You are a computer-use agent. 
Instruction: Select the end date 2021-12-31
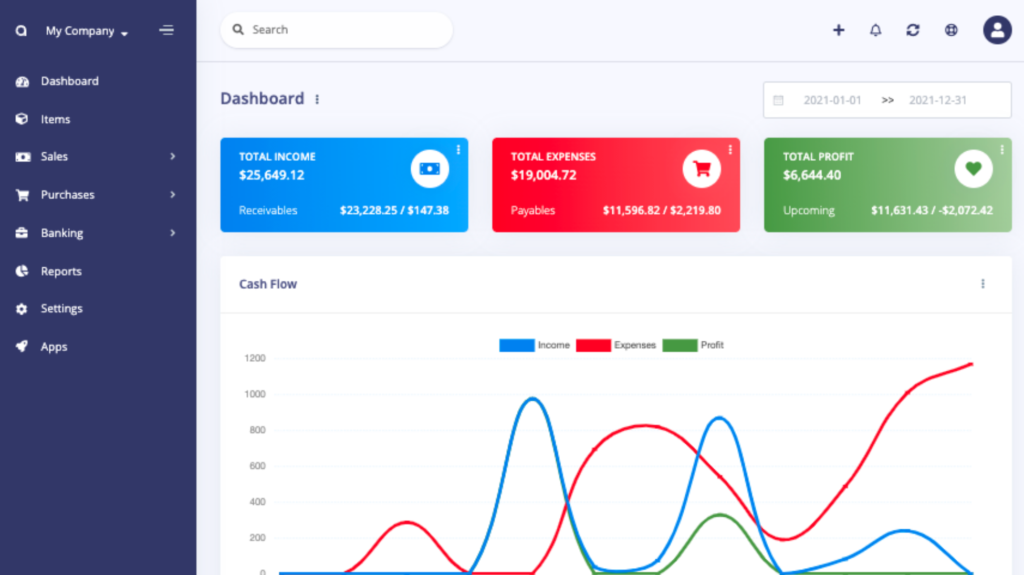[938, 100]
